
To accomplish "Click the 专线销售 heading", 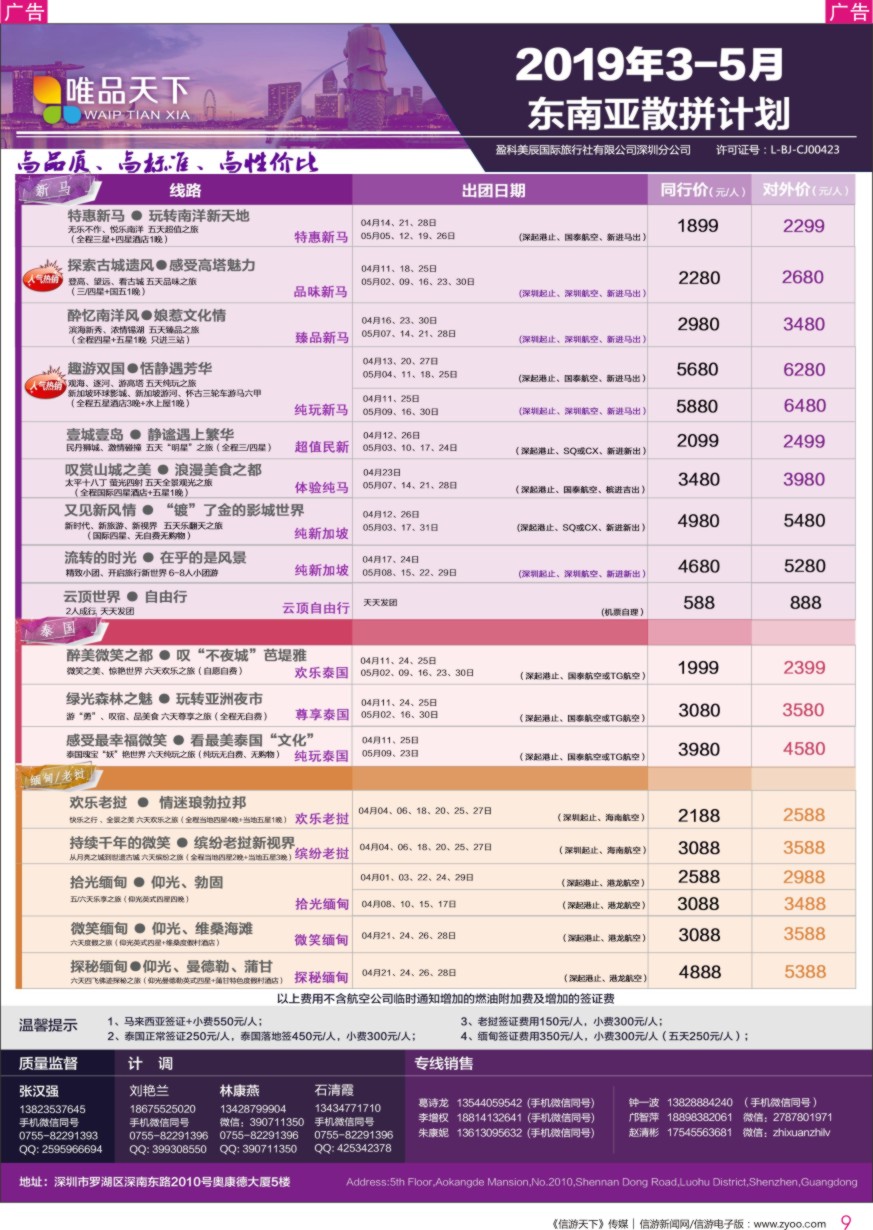I will pyautogui.click(x=444, y=1063).
